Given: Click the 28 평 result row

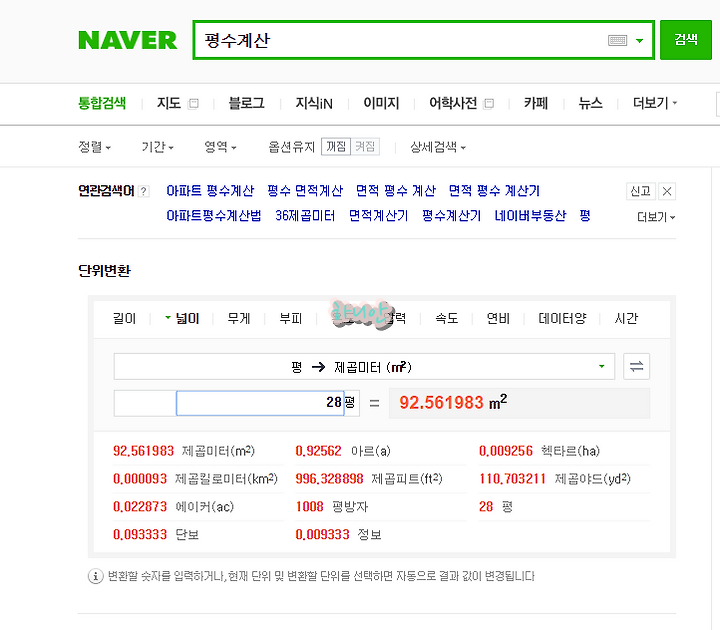Looking at the screenshot, I should pyautogui.click(x=496, y=506).
